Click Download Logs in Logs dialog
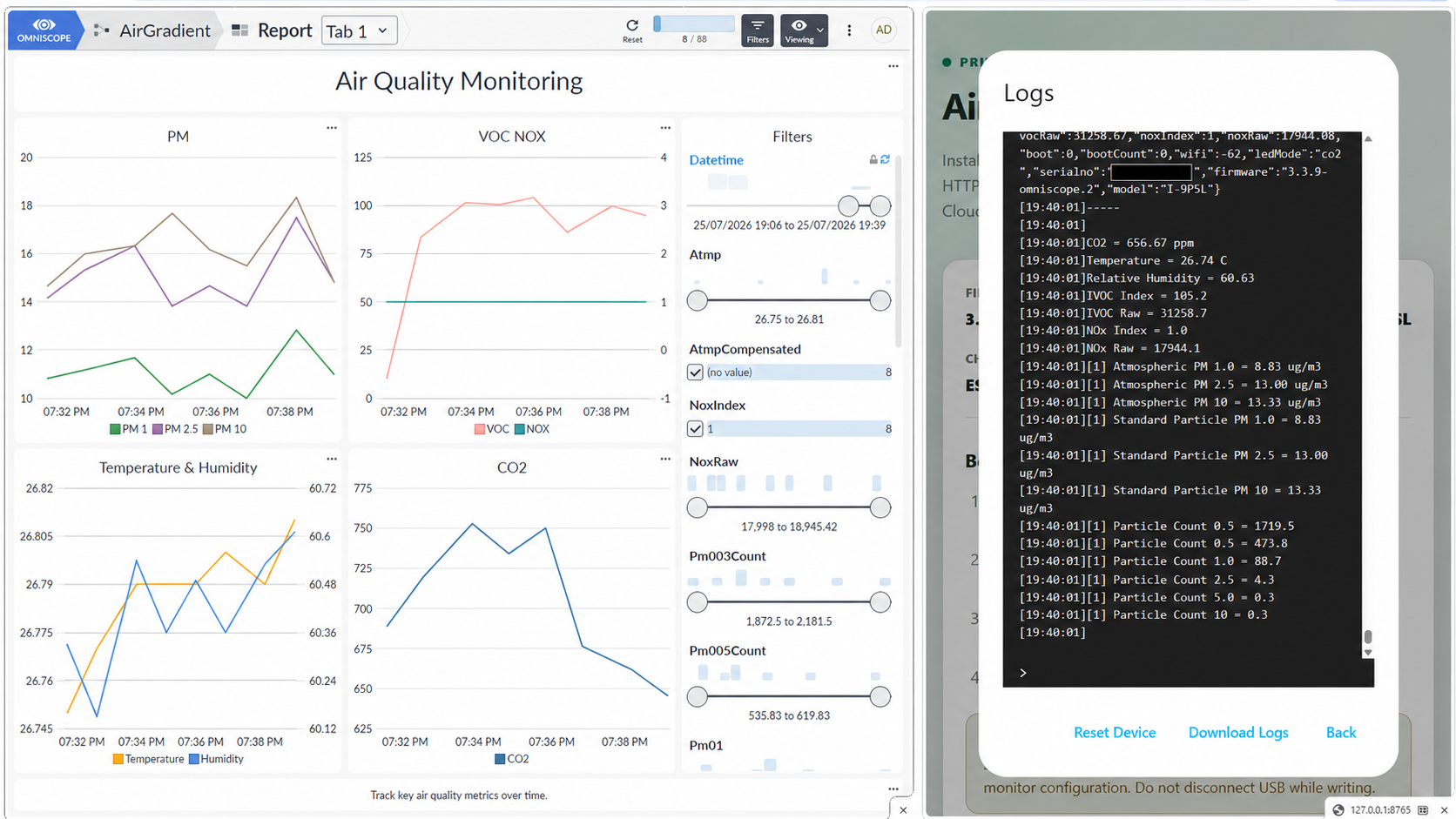The image size is (1456, 819). tap(1238, 733)
